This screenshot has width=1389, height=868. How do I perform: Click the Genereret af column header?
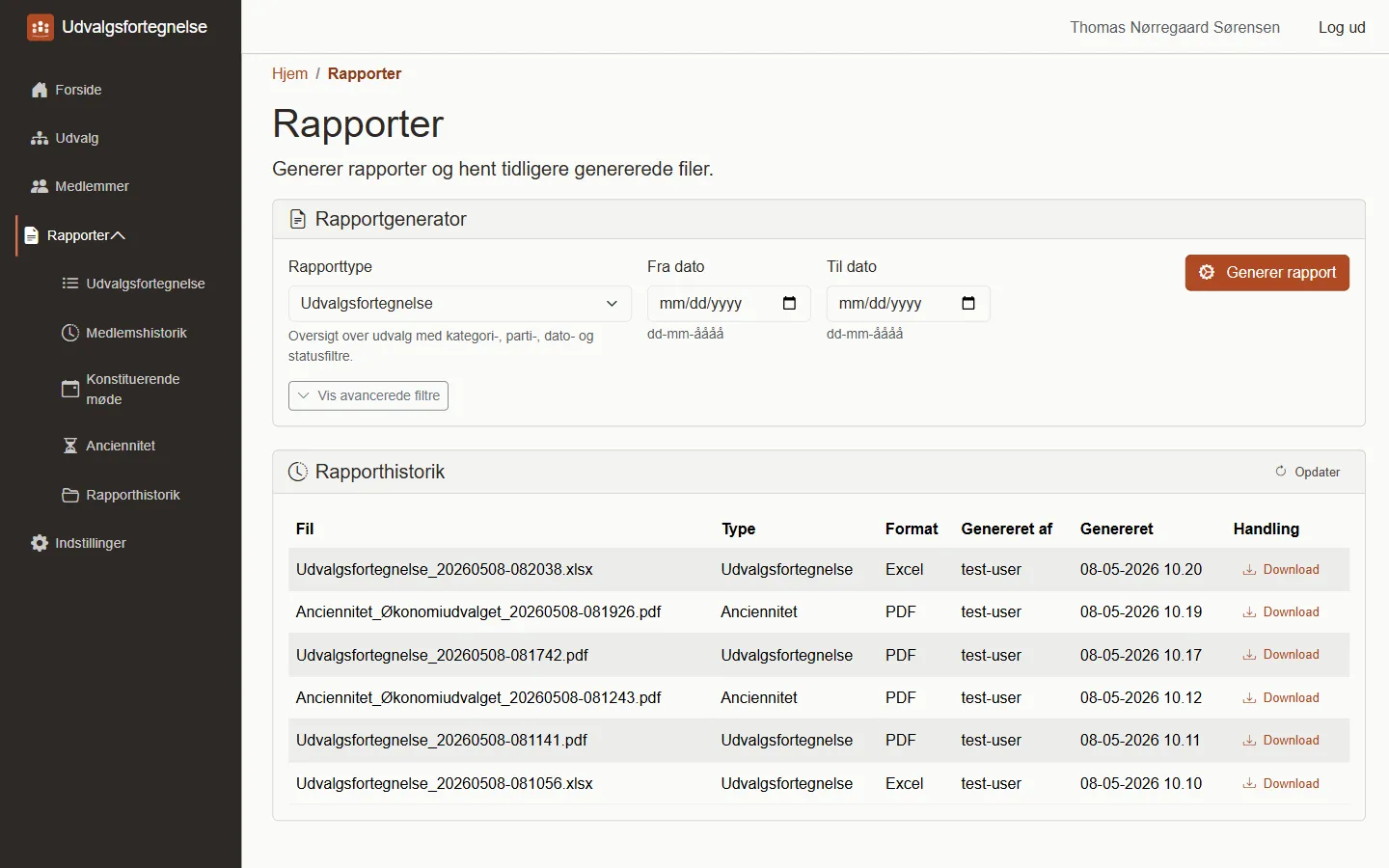click(1006, 529)
